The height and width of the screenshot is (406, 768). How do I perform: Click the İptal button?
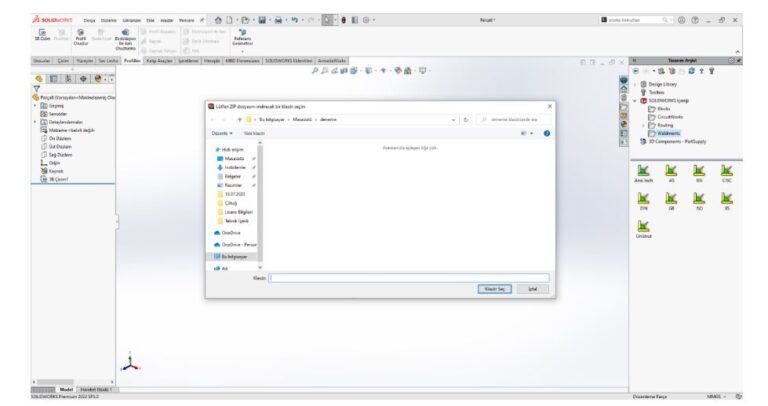pyautogui.click(x=533, y=288)
